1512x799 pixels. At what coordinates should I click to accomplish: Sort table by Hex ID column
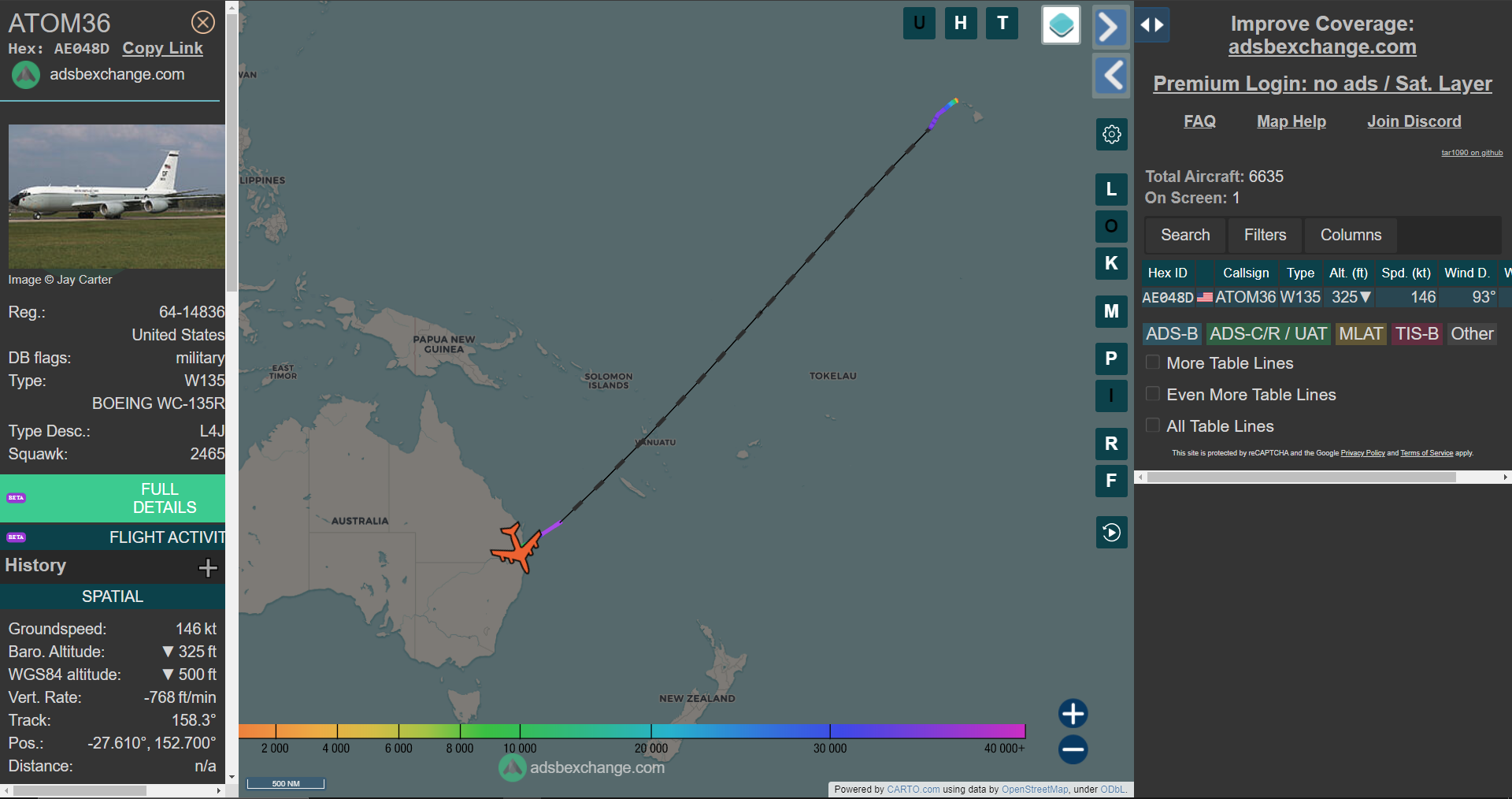click(x=1168, y=273)
